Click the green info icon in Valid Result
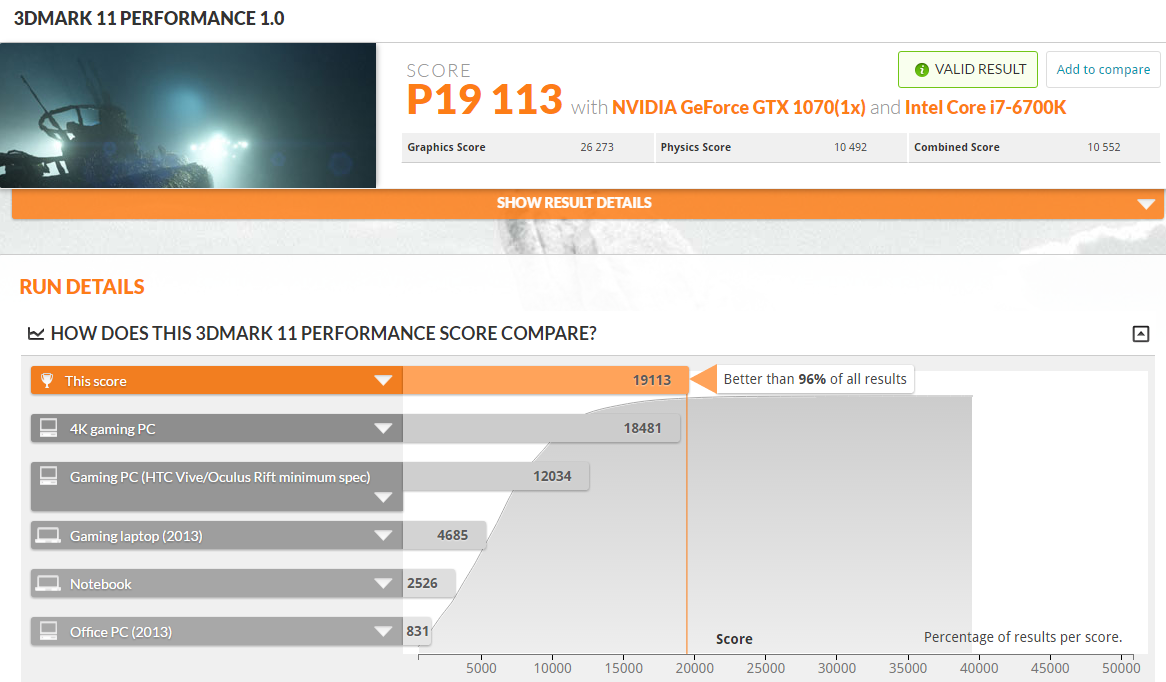 (x=921, y=69)
